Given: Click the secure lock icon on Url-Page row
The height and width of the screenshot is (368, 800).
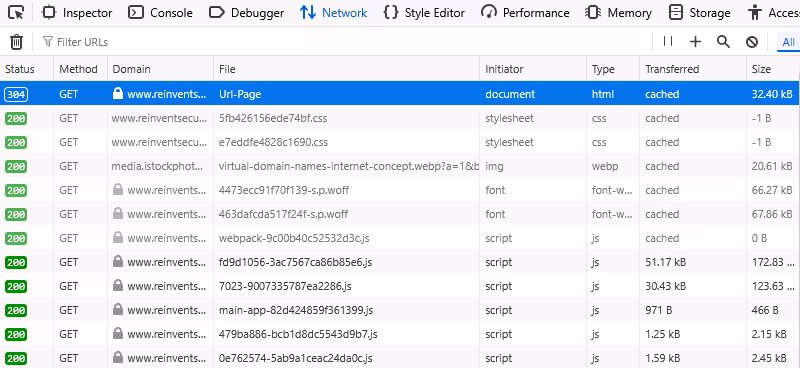Looking at the screenshot, I should pyautogui.click(x=118, y=93).
